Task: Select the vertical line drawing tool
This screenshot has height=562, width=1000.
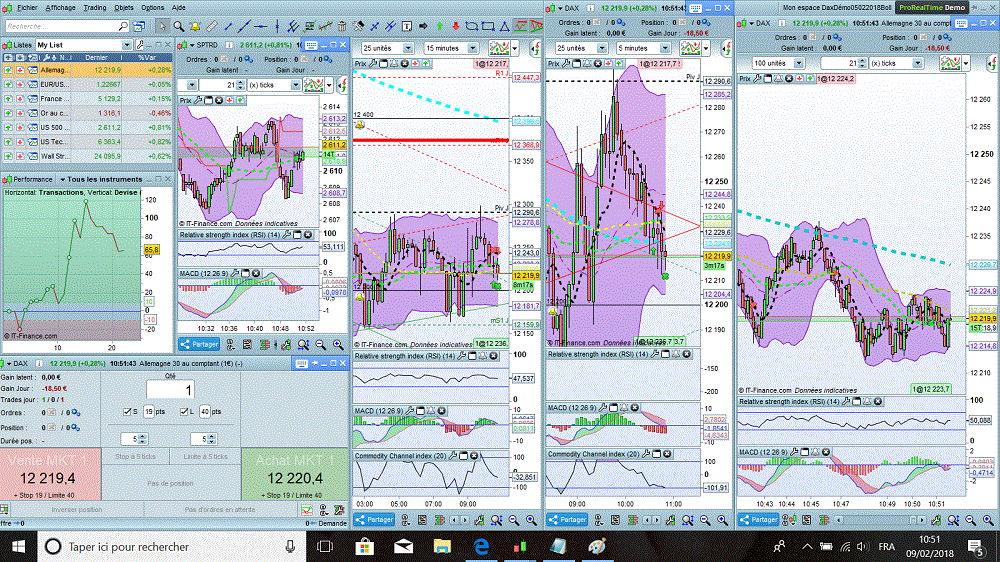Action: point(277,26)
